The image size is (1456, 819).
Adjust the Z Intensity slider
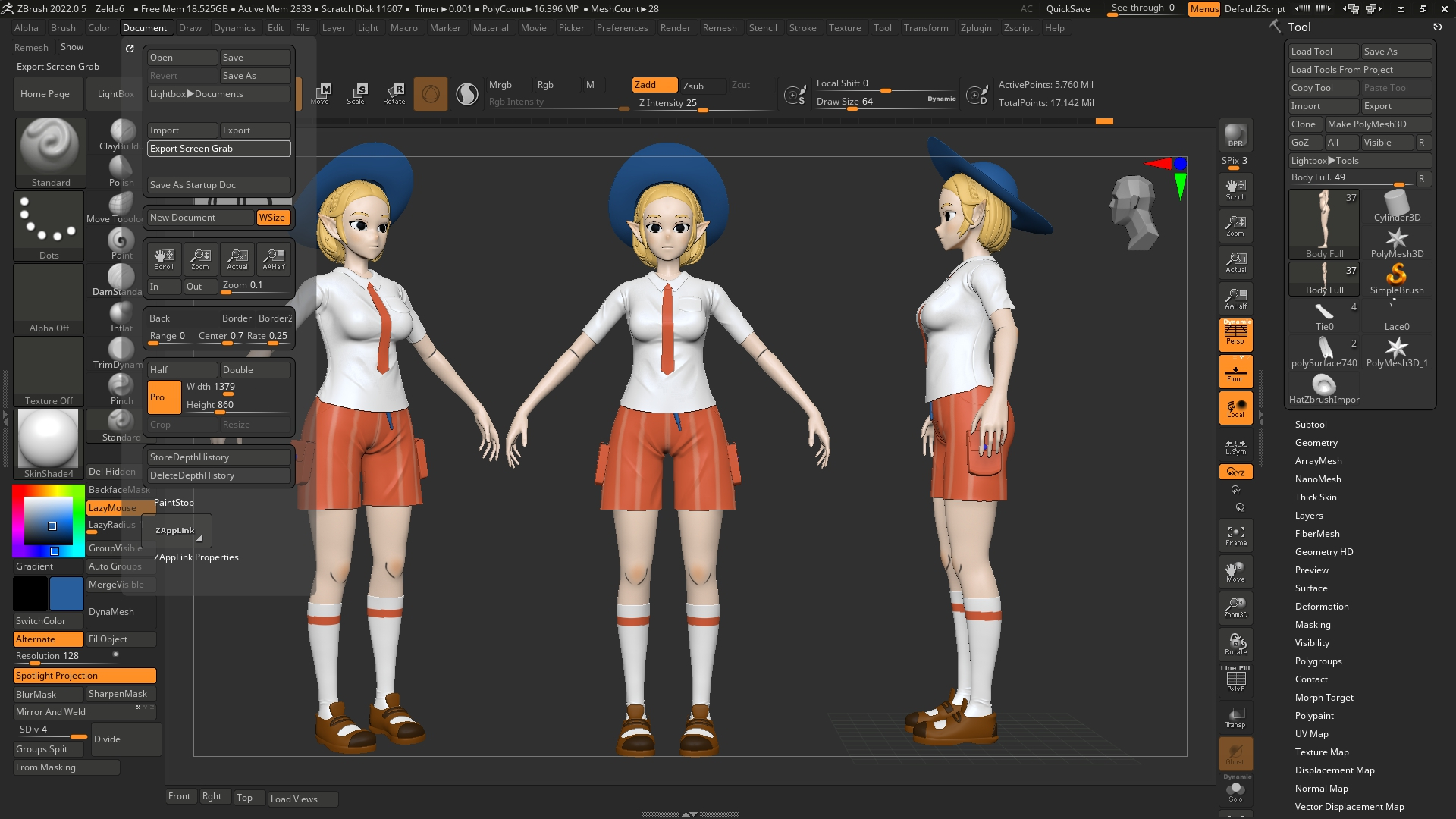[x=701, y=104]
